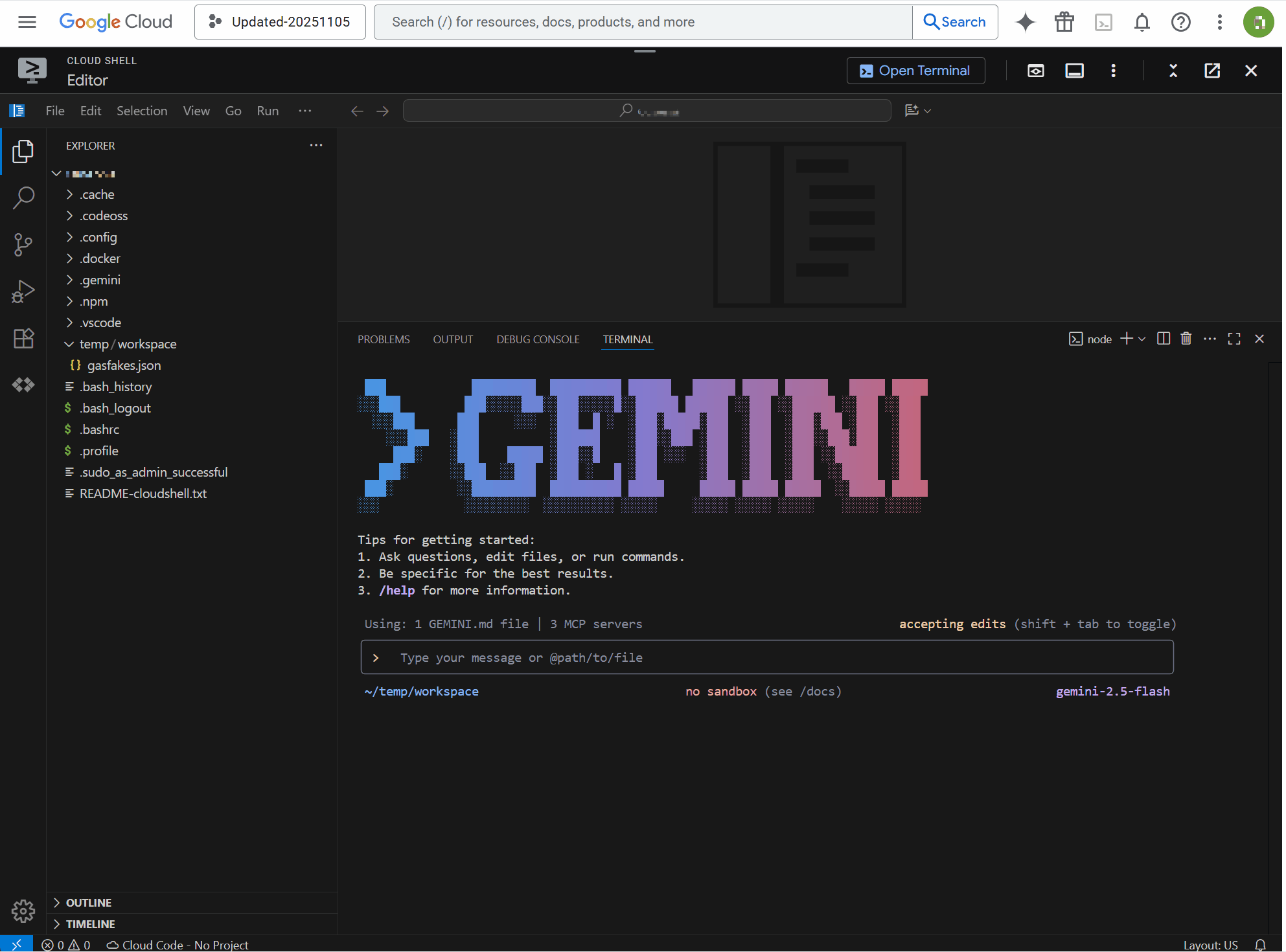Open the Source Control view icon
1286x952 pixels.
point(23,245)
